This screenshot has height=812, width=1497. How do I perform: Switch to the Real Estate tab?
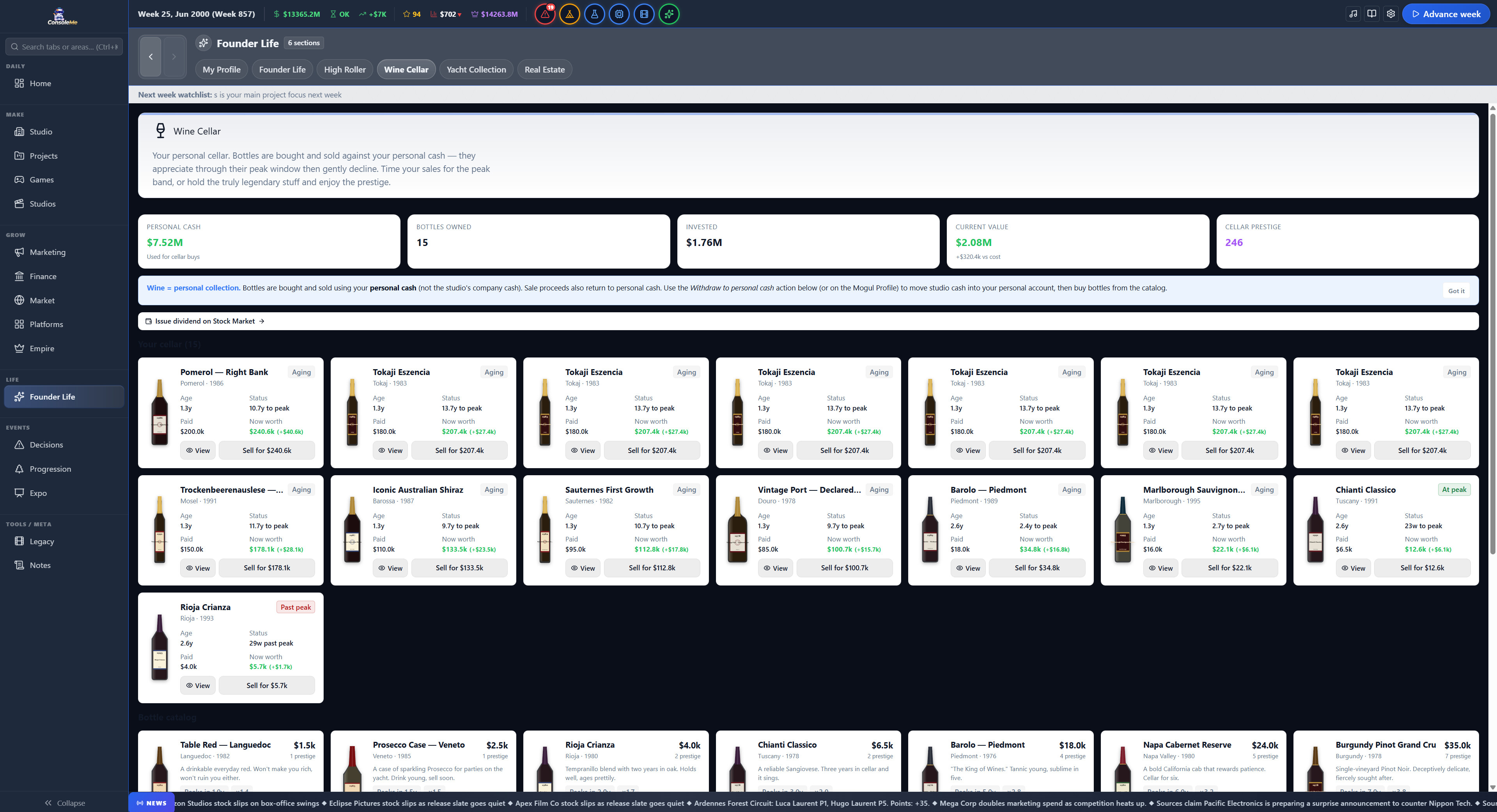pos(544,69)
